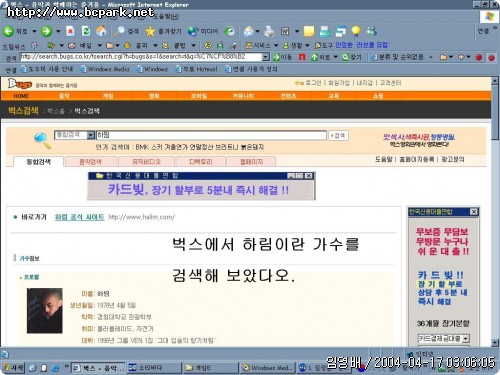This screenshot has width=500, height=375.
Task: Open the Forward button history dropdown arrow
Action: point(58,31)
